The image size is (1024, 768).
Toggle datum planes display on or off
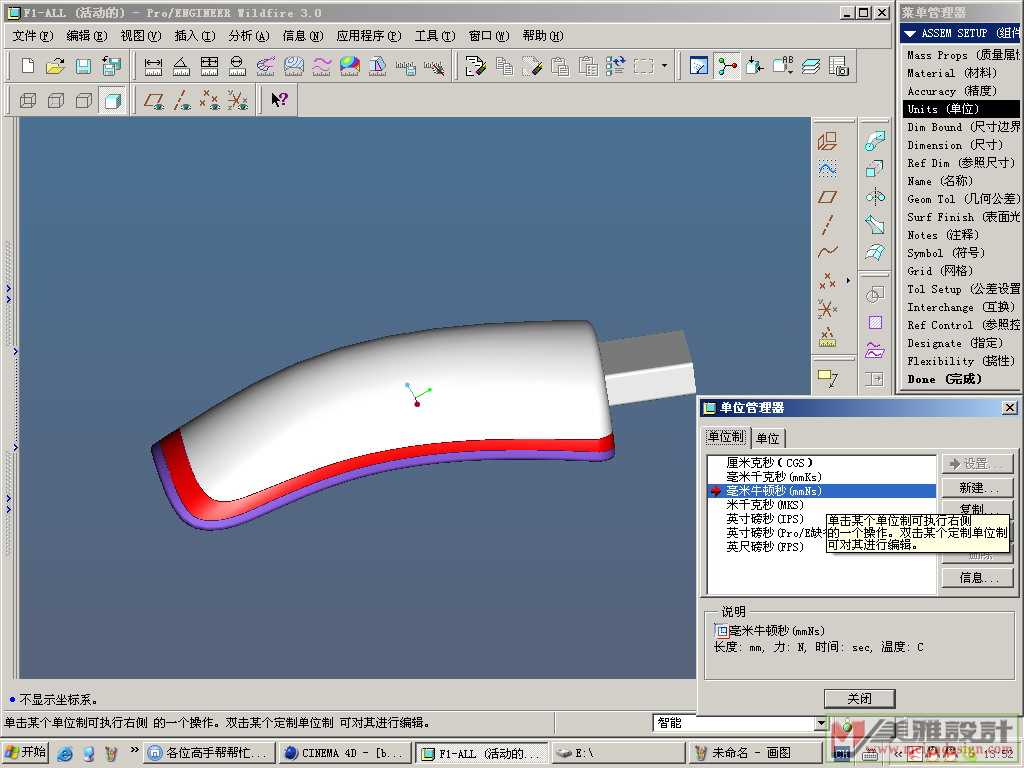pyautogui.click(x=154, y=100)
